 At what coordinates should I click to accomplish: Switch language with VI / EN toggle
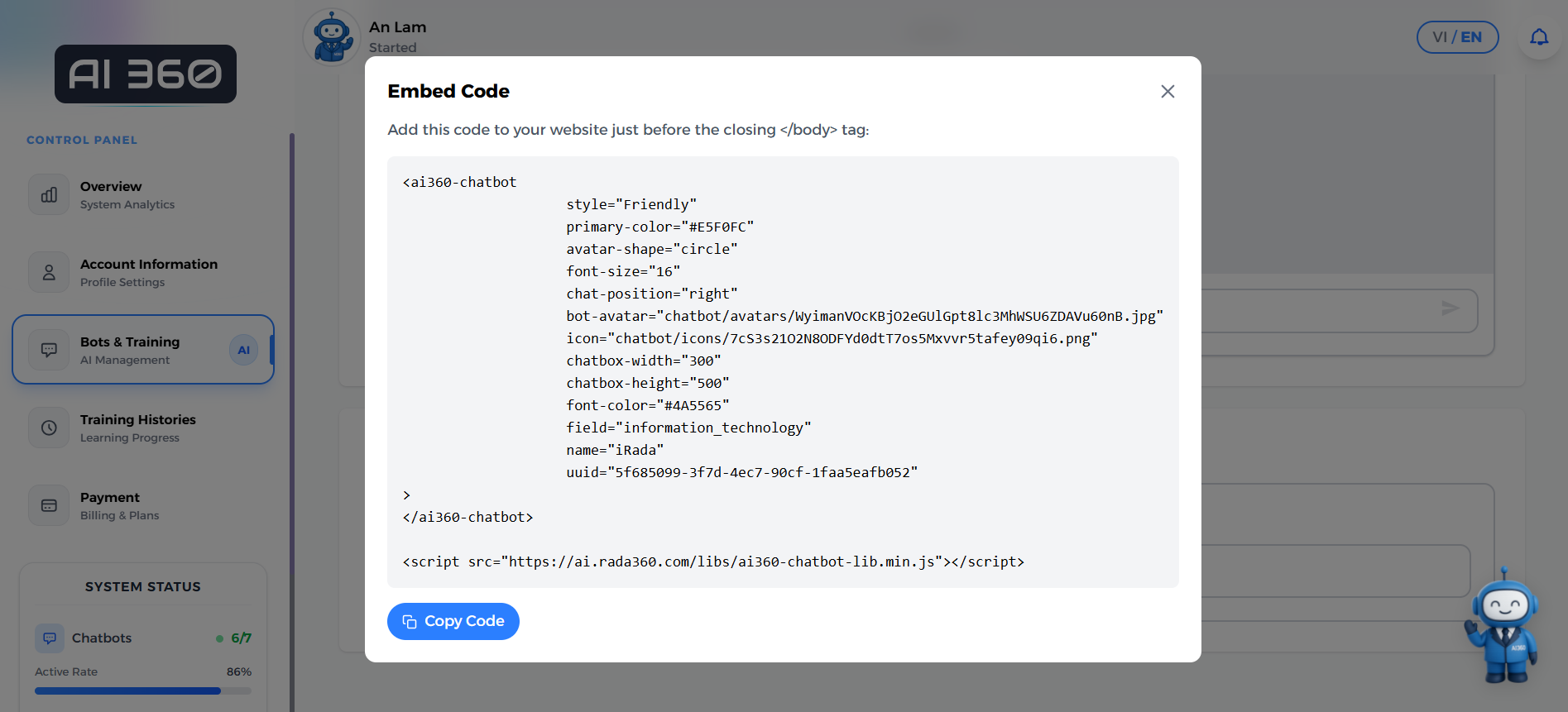point(1457,37)
